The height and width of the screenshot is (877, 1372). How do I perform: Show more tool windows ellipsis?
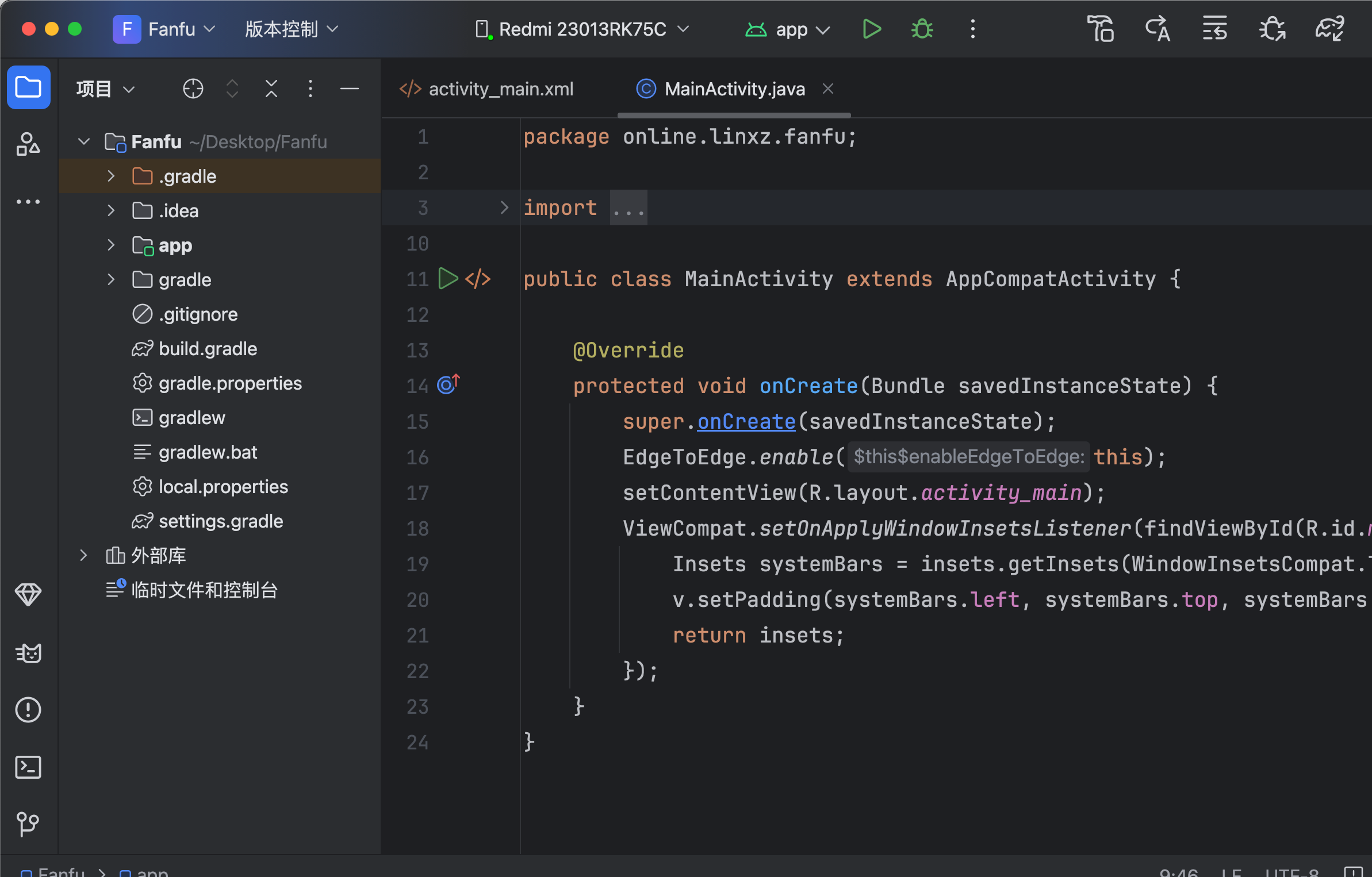(x=28, y=202)
